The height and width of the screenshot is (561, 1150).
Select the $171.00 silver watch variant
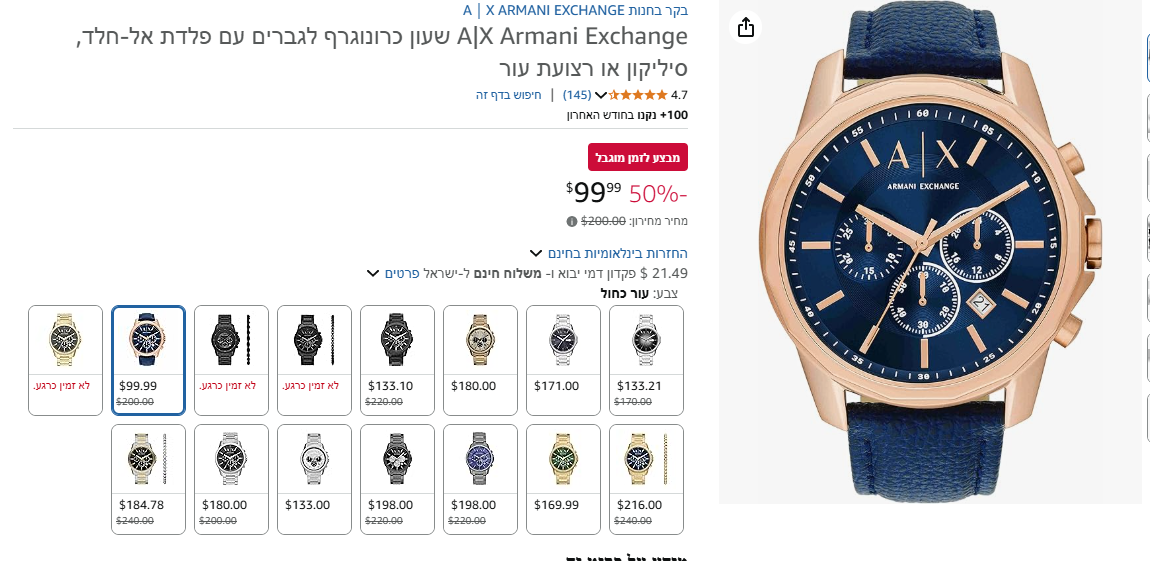tap(563, 360)
